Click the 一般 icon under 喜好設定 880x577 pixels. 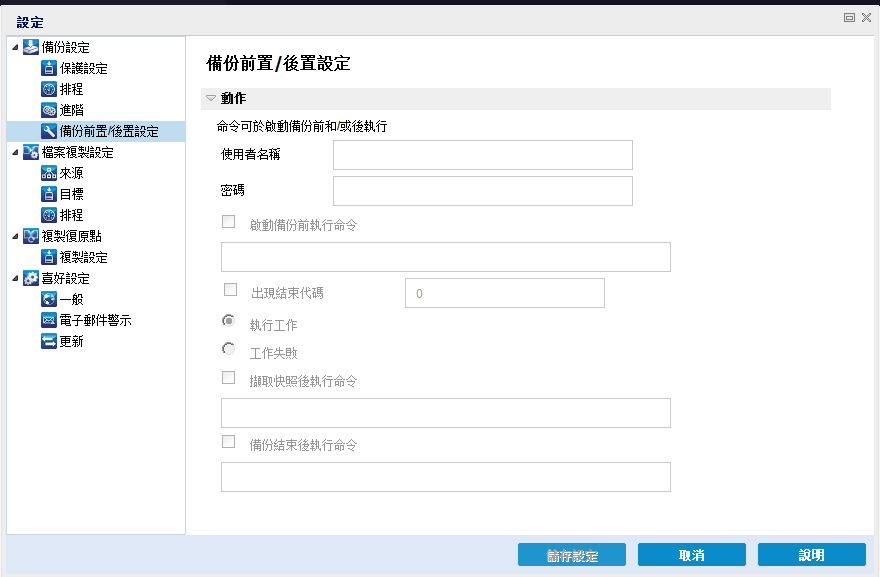[48, 300]
